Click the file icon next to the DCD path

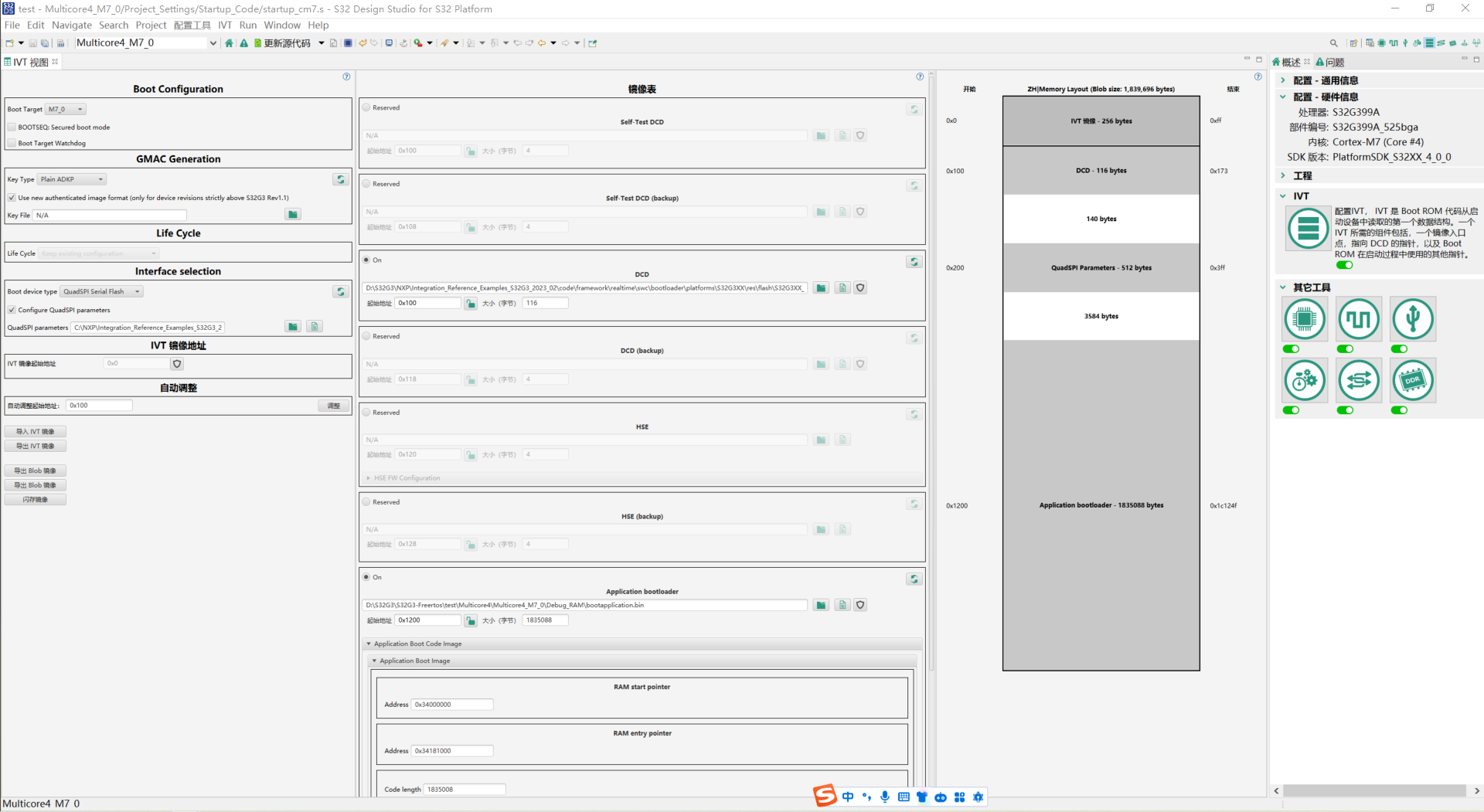[842, 288]
